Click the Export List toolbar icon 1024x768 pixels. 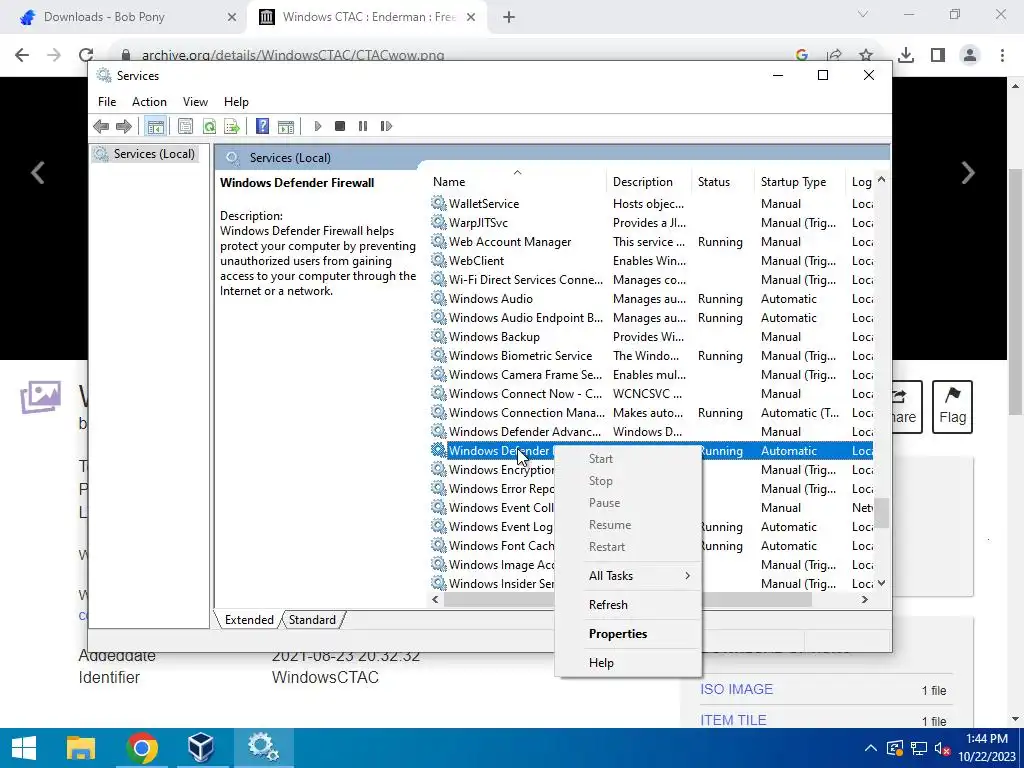[232, 126]
